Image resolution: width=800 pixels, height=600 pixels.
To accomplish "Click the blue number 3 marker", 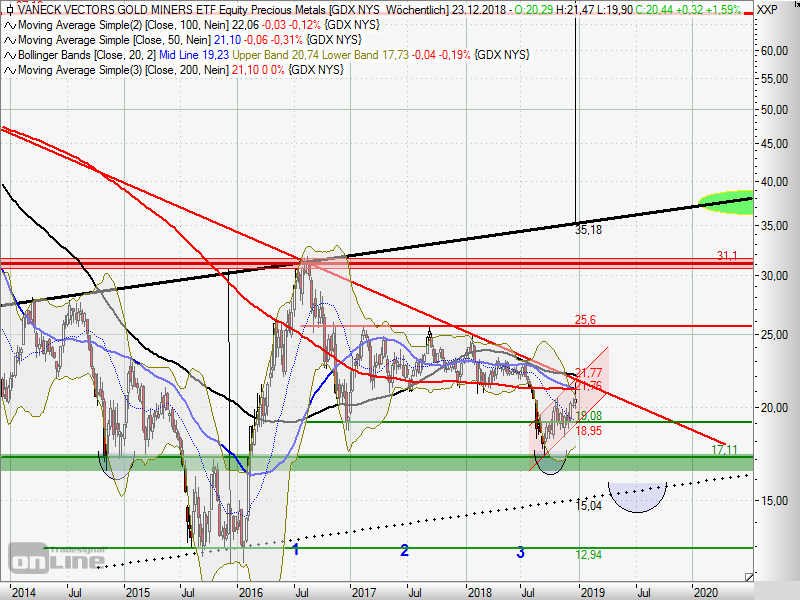I will tap(520, 552).
